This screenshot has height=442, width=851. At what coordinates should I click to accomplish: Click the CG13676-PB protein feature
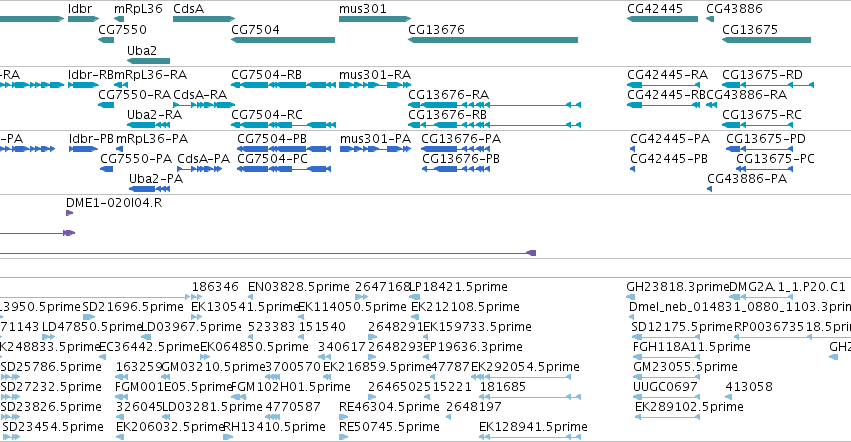[456, 169]
